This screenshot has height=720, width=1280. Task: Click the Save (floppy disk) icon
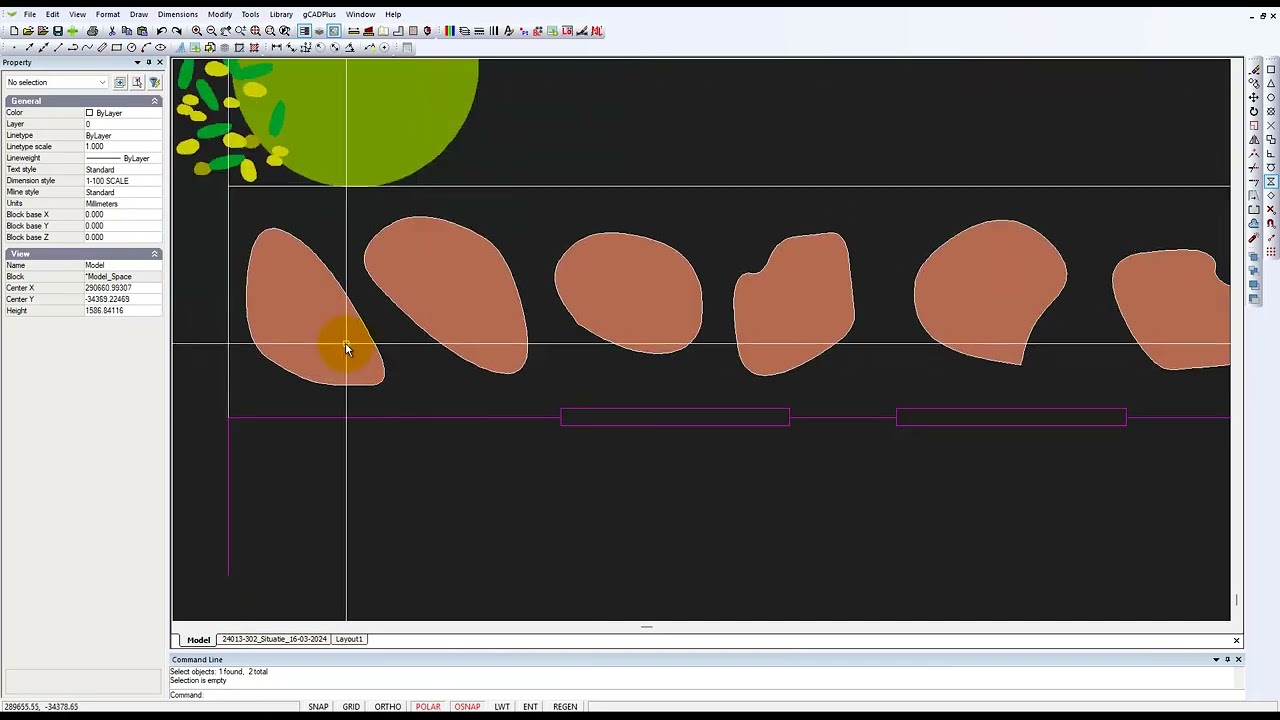[58, 31]
